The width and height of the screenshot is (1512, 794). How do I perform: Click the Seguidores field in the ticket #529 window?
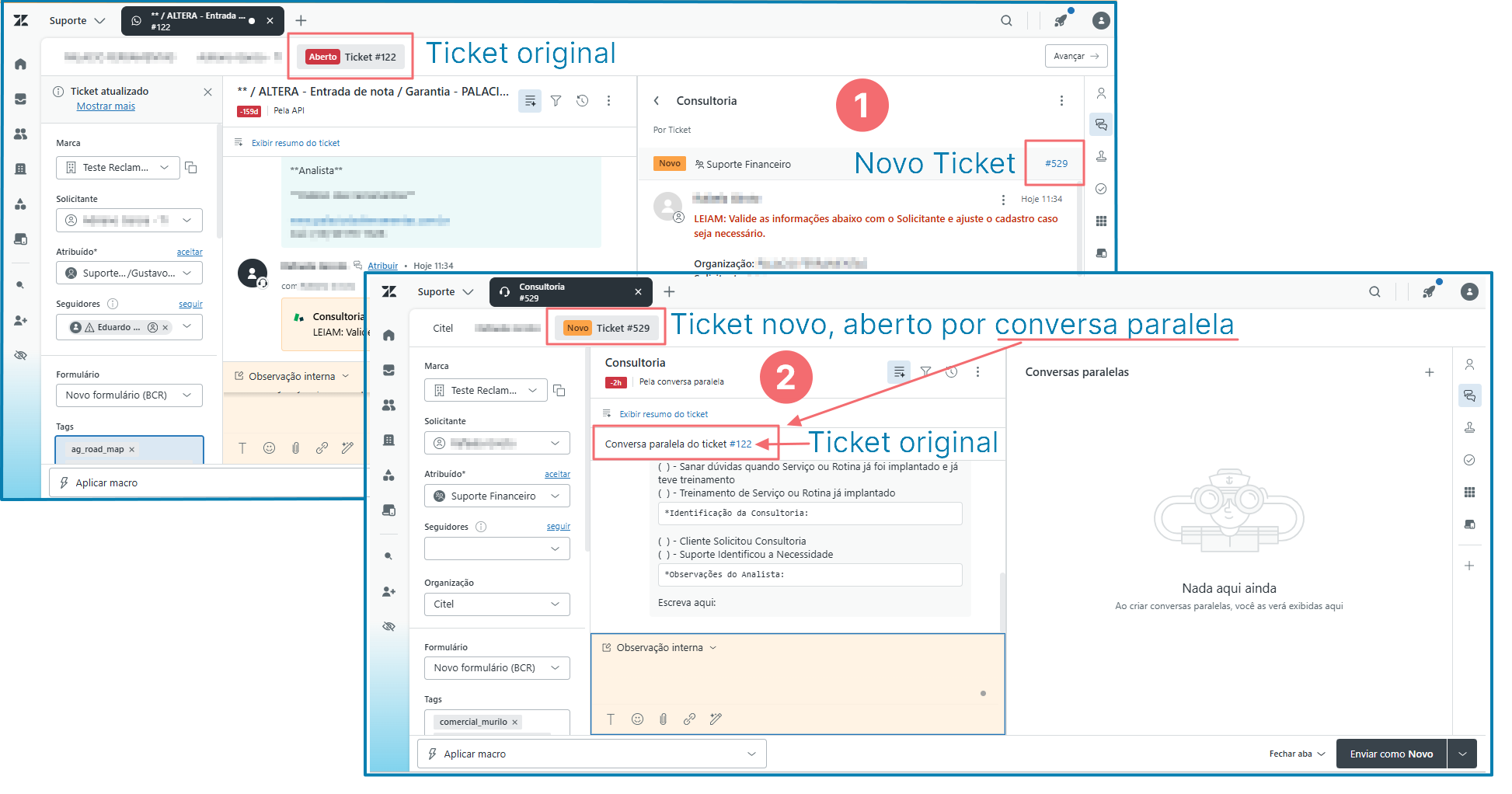coord(497,549)
